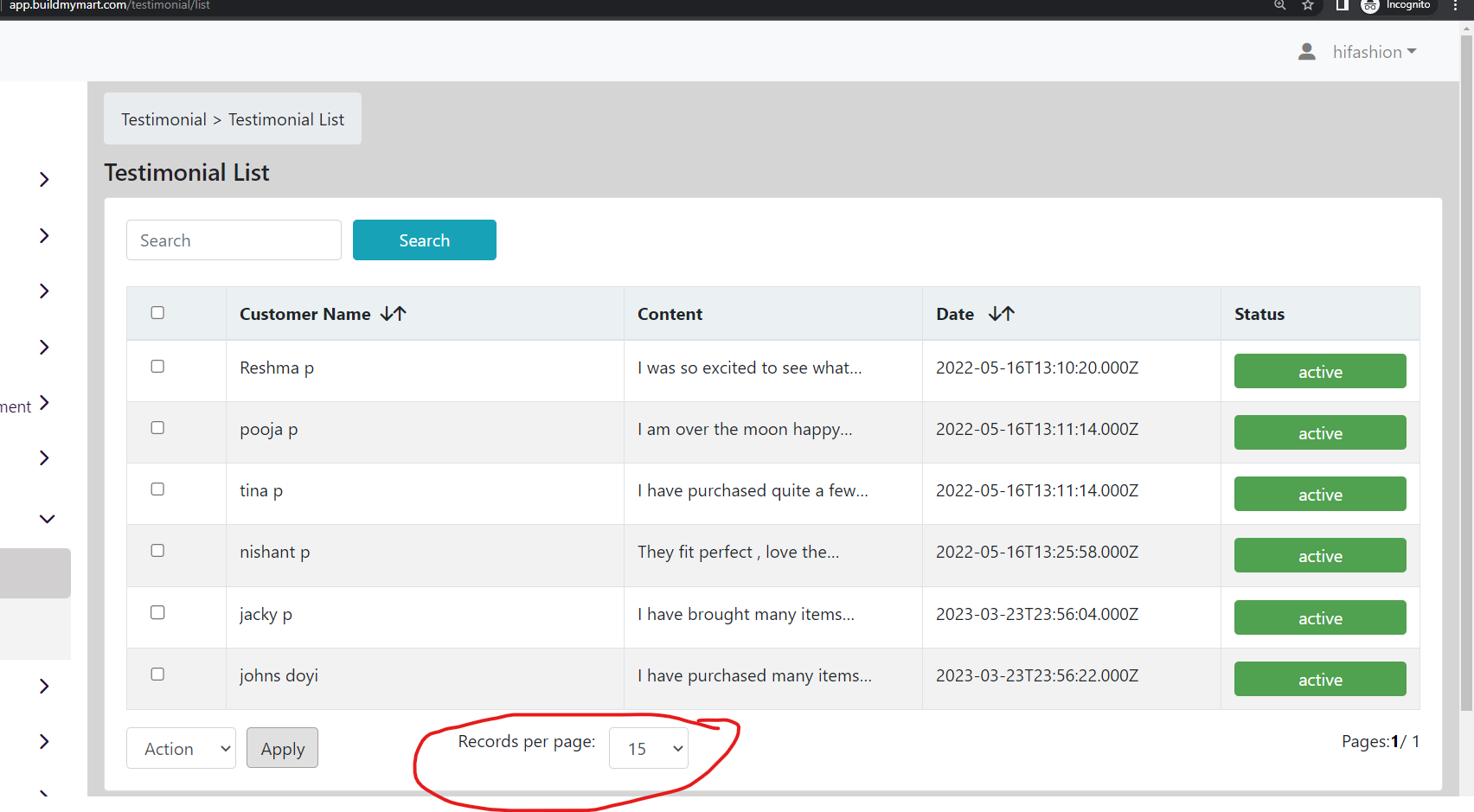Viewport: 1474px width, 812px height.
Task: Check the johns doyi row checkbox
Action: coord(157,674)
